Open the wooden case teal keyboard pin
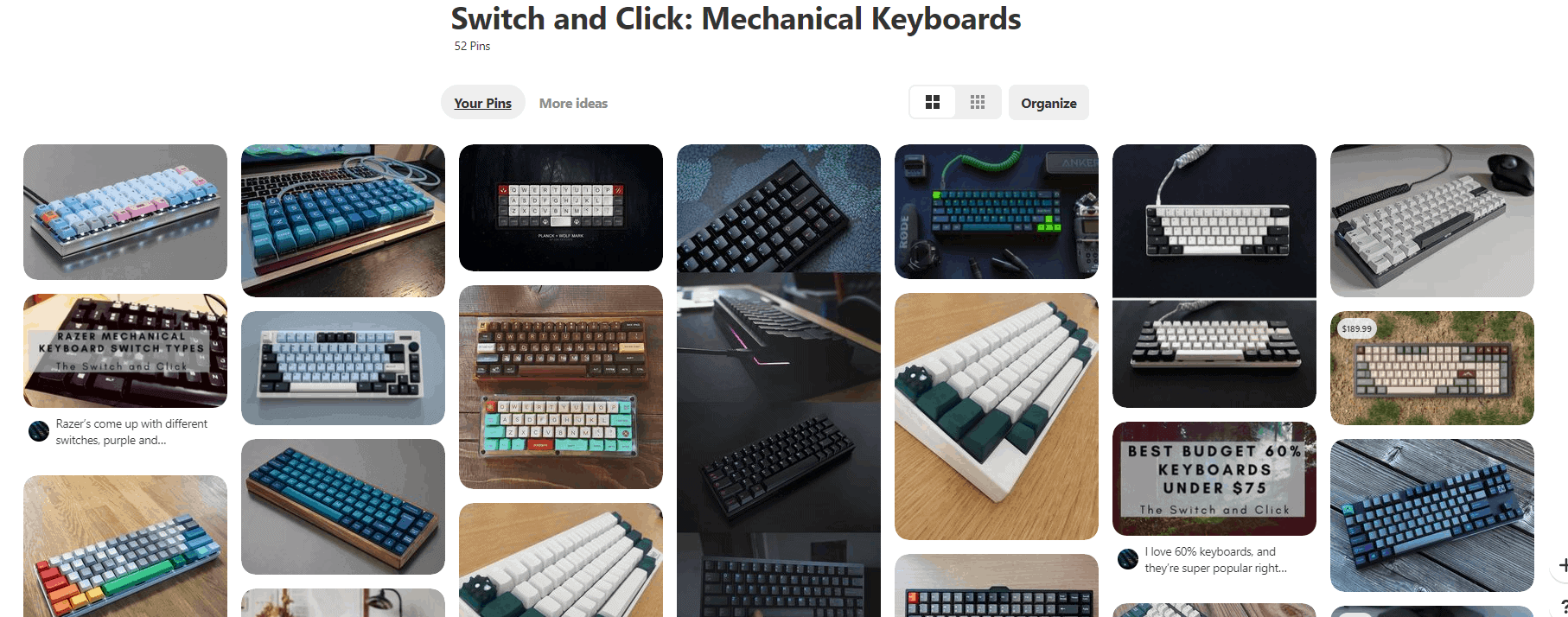The width and height of the screenshot is (1568, 617). coord(343,506)
